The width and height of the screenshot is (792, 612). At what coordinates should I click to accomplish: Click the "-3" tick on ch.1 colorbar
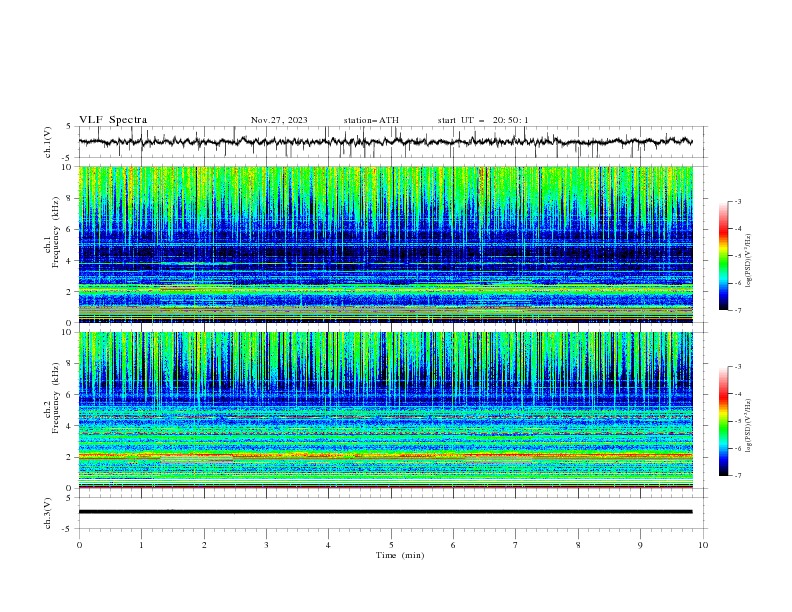point(738,201)
